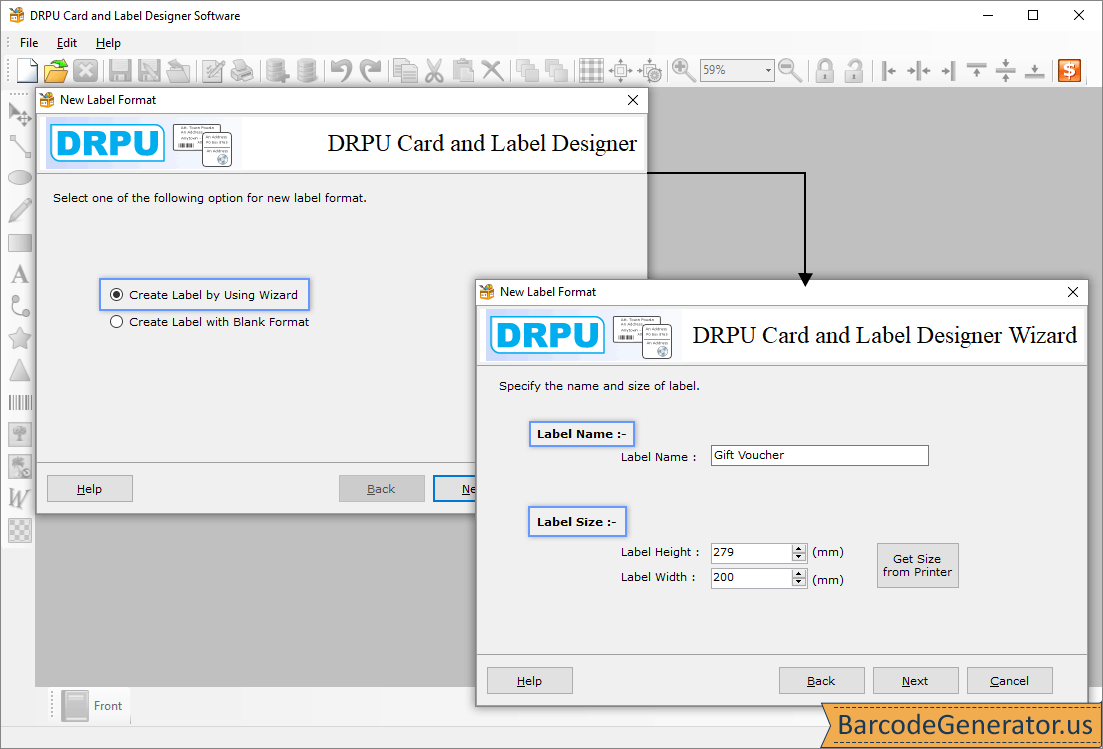
Task: Select the Line drawing tool
Action: [20, 146]
